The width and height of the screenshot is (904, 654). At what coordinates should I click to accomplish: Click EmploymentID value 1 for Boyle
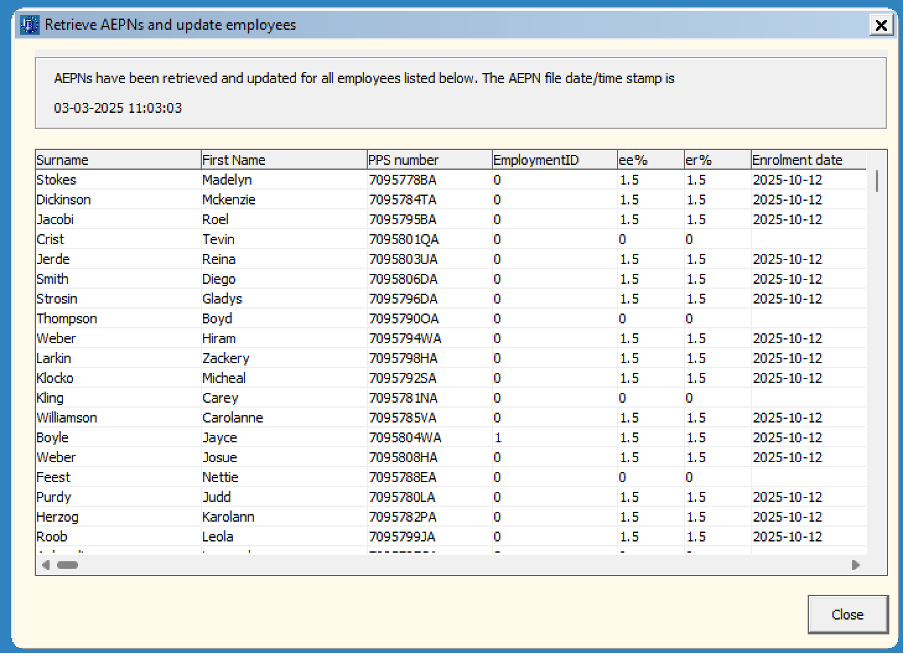tap(497, 437)
